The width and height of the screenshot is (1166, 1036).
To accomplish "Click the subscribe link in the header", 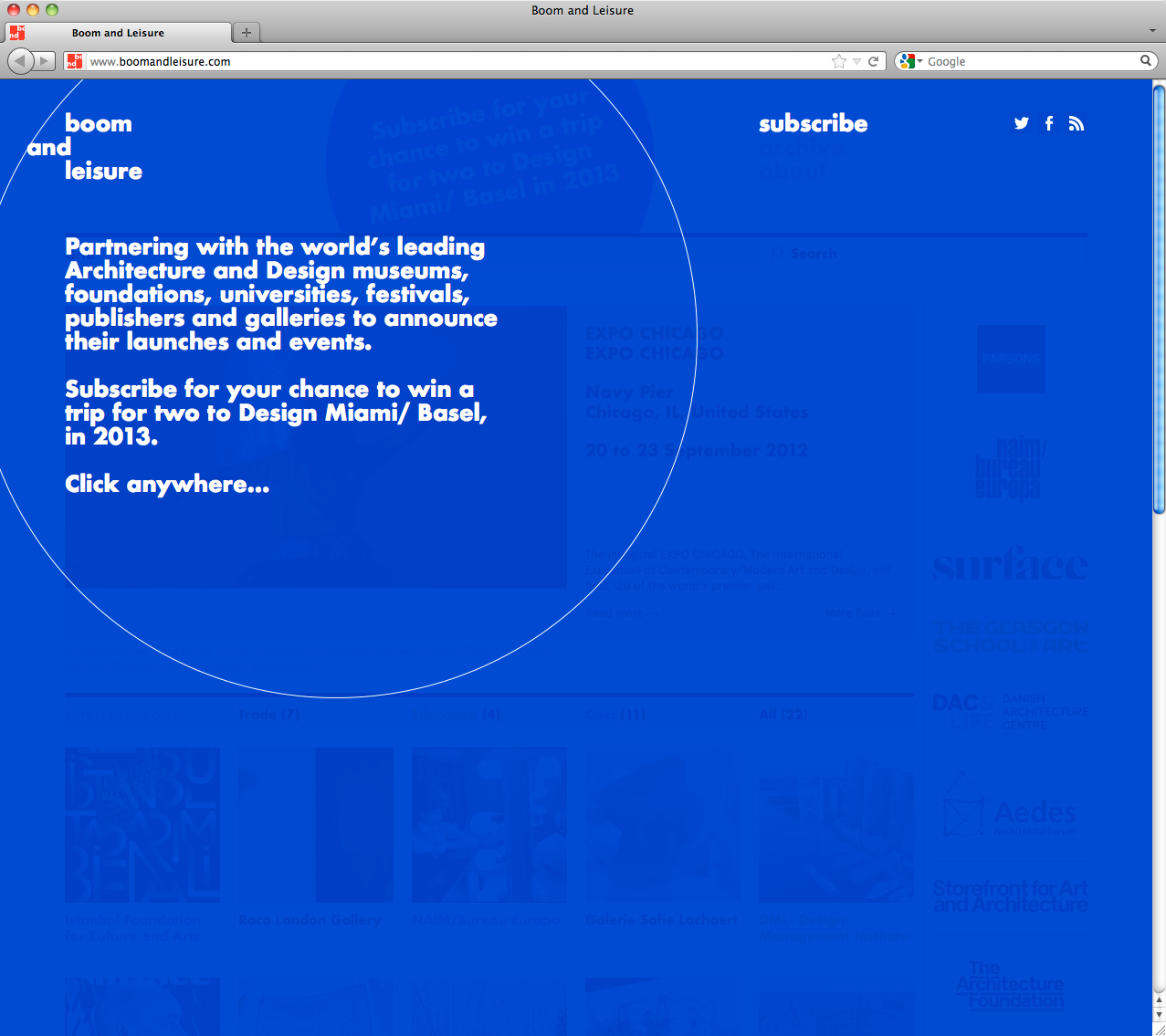I will pos(814,123).
